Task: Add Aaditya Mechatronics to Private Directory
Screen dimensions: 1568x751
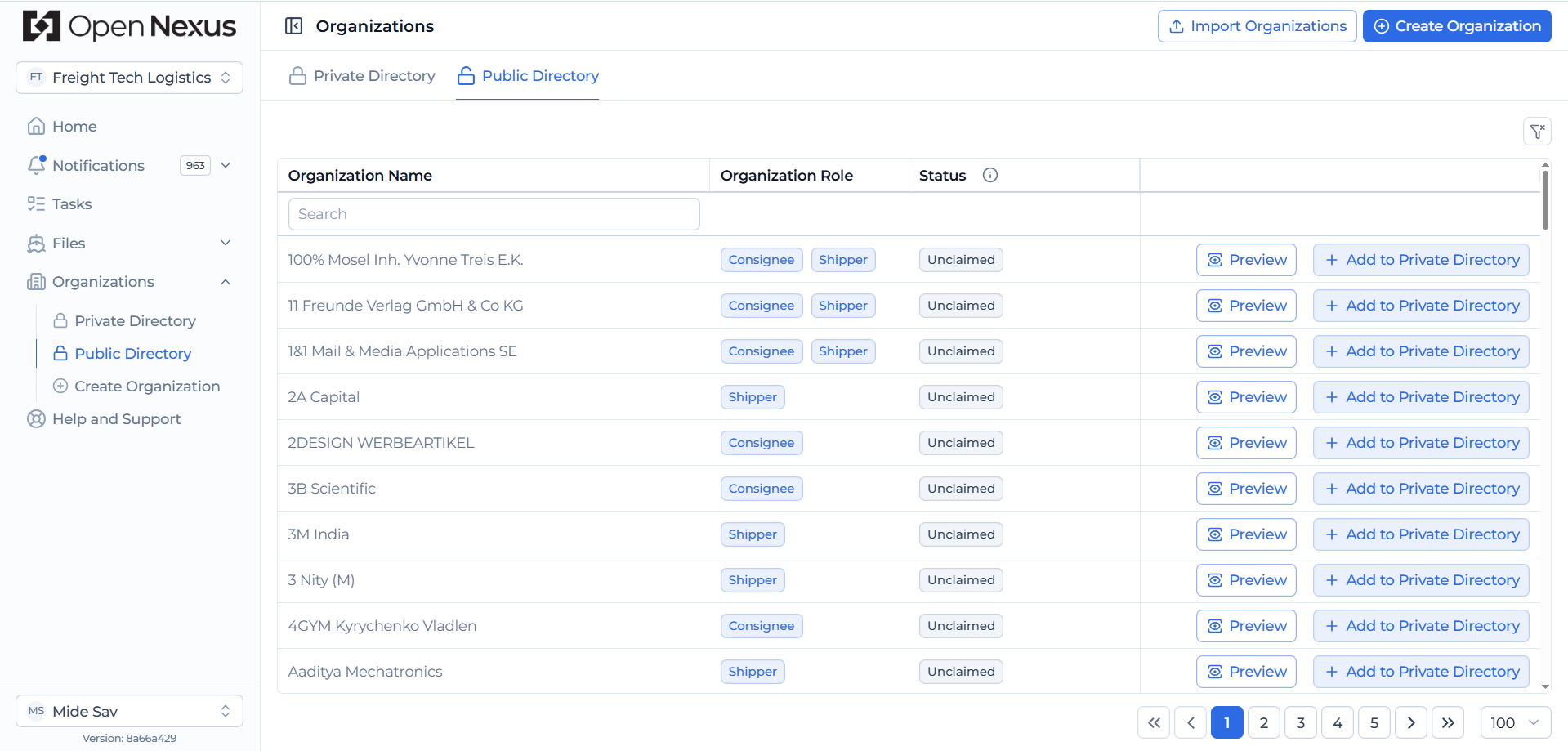Action: click(1421, 672)
